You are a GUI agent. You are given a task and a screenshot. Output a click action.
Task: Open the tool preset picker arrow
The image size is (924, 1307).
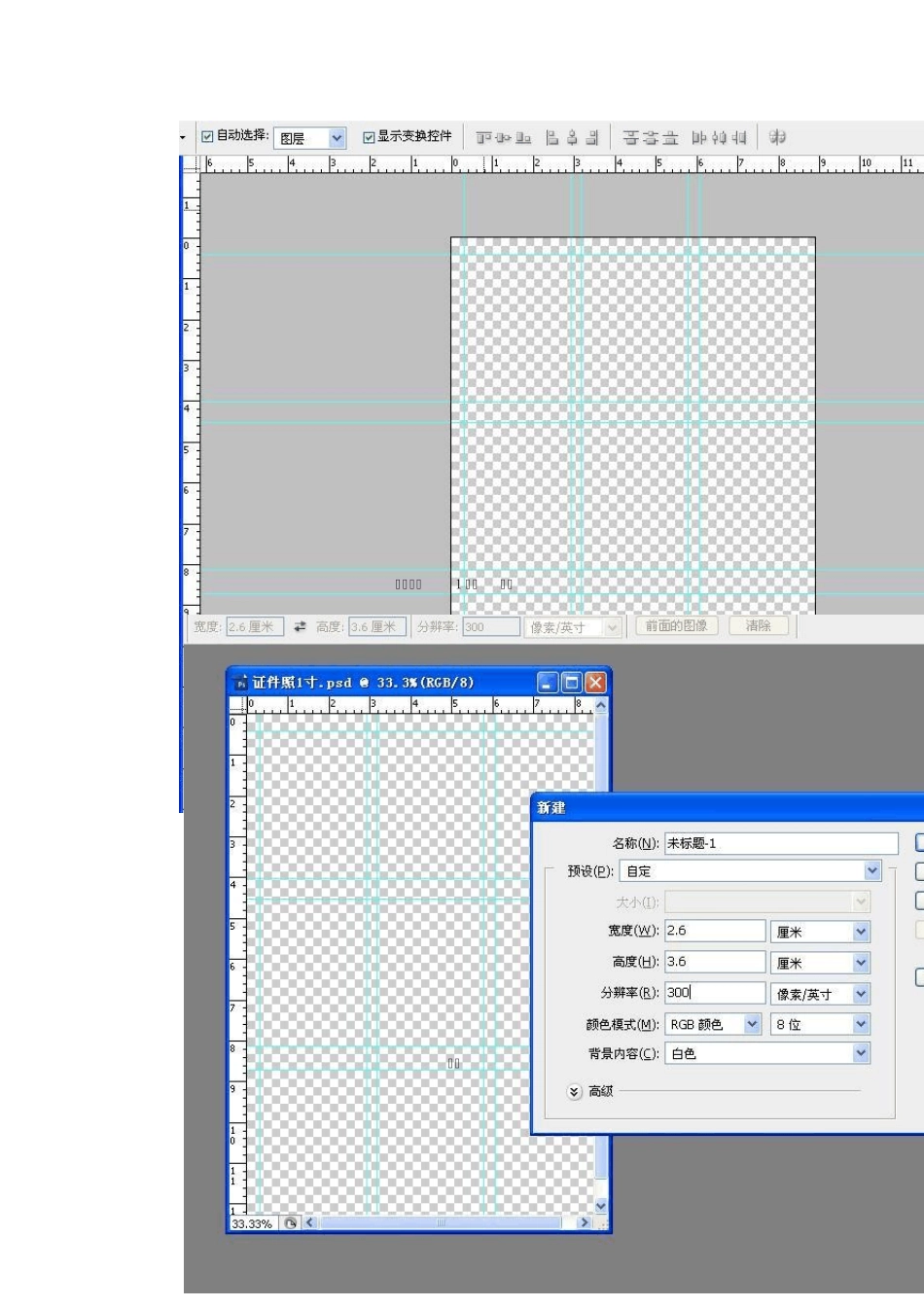coord(182,137)
